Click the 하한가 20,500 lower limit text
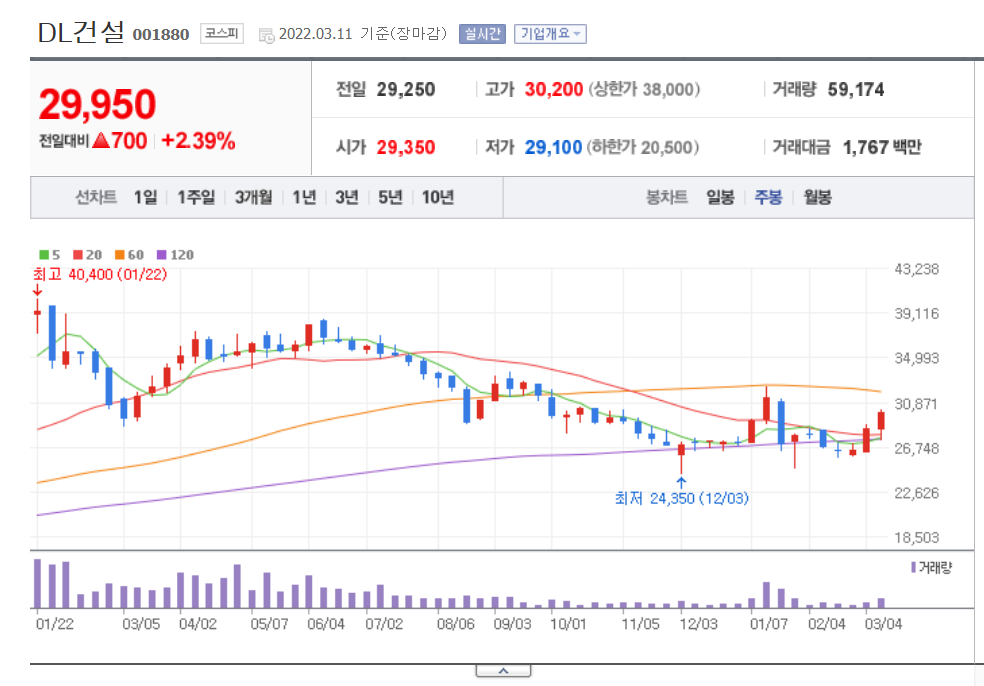Viewport: 984px width, 686px height. [x=643, y=147]
